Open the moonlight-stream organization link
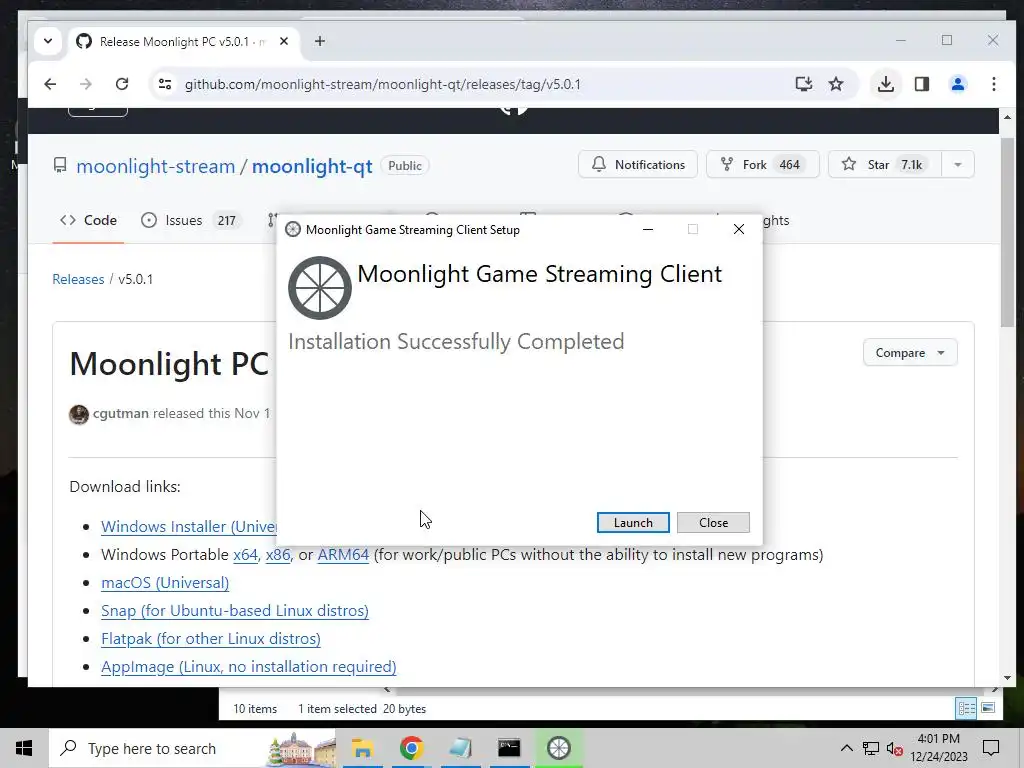The image size is (1024, 768). pos(155,166)
